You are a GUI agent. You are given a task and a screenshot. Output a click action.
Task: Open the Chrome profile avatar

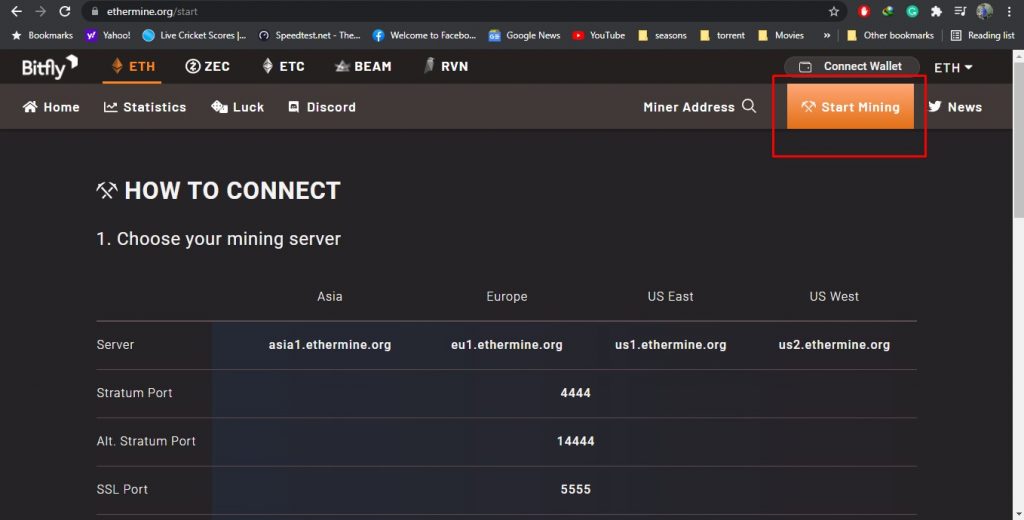pyautogui.click(x=984, y=11)
